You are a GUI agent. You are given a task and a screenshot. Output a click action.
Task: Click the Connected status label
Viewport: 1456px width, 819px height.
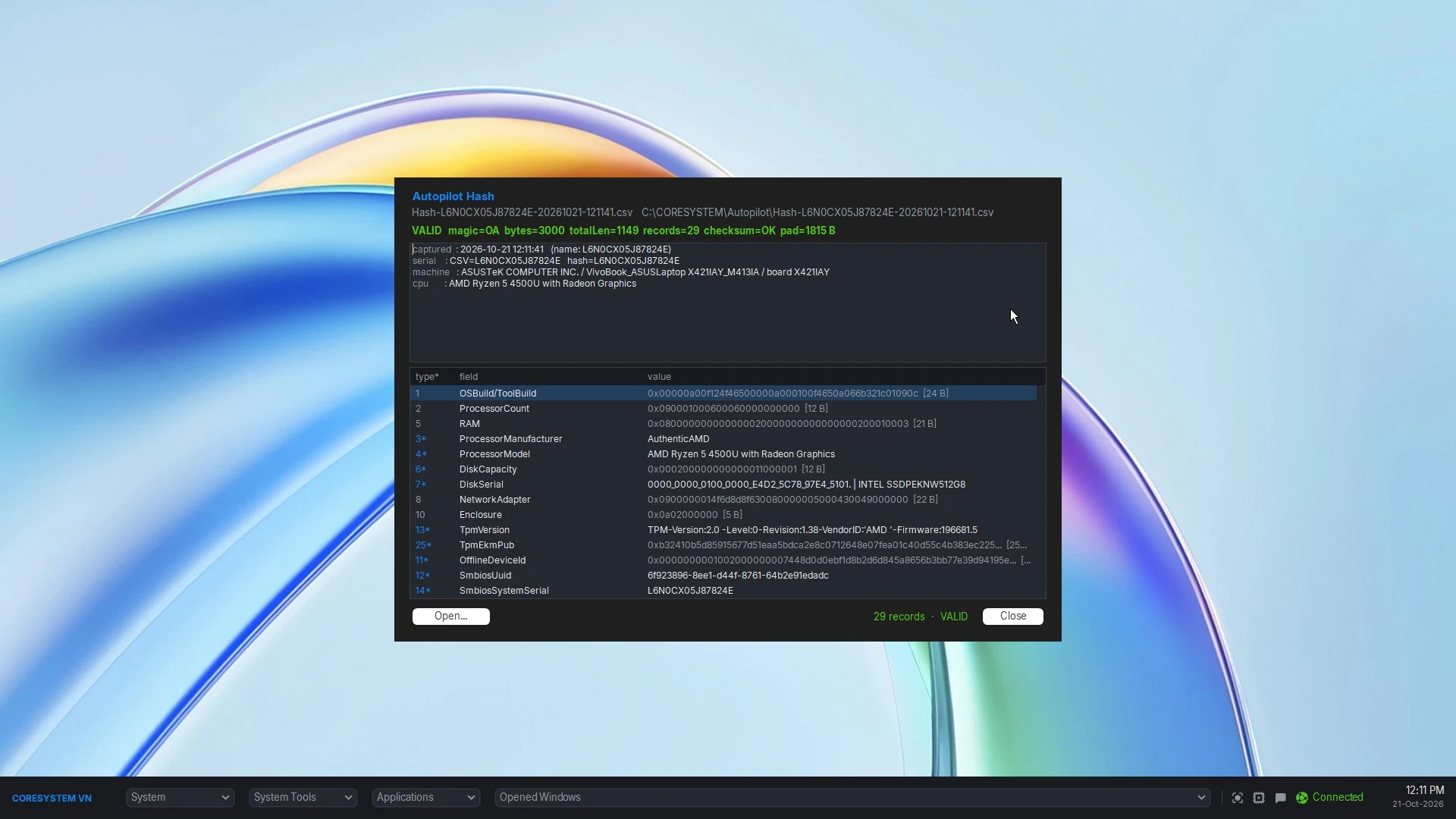pyautogui.click(x=1338, y=797)
